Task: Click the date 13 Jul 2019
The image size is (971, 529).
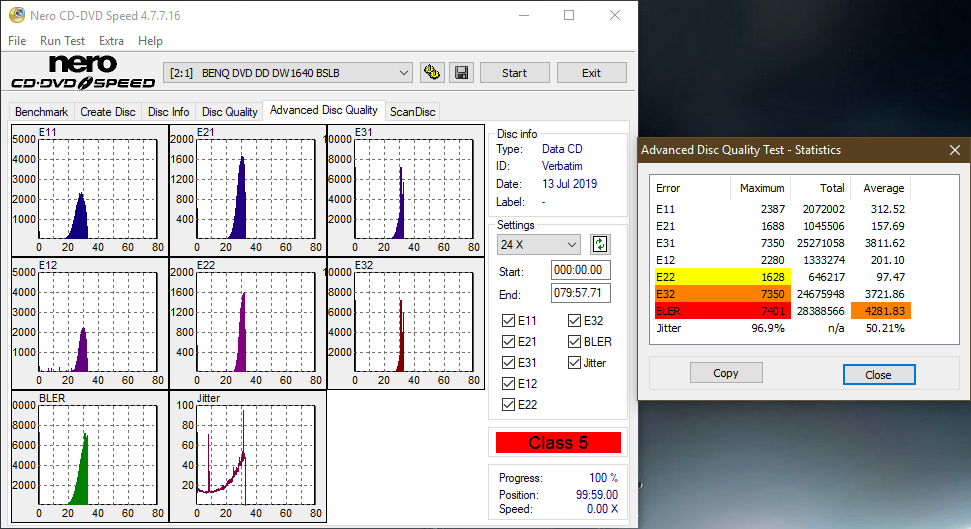Action: 569,184
